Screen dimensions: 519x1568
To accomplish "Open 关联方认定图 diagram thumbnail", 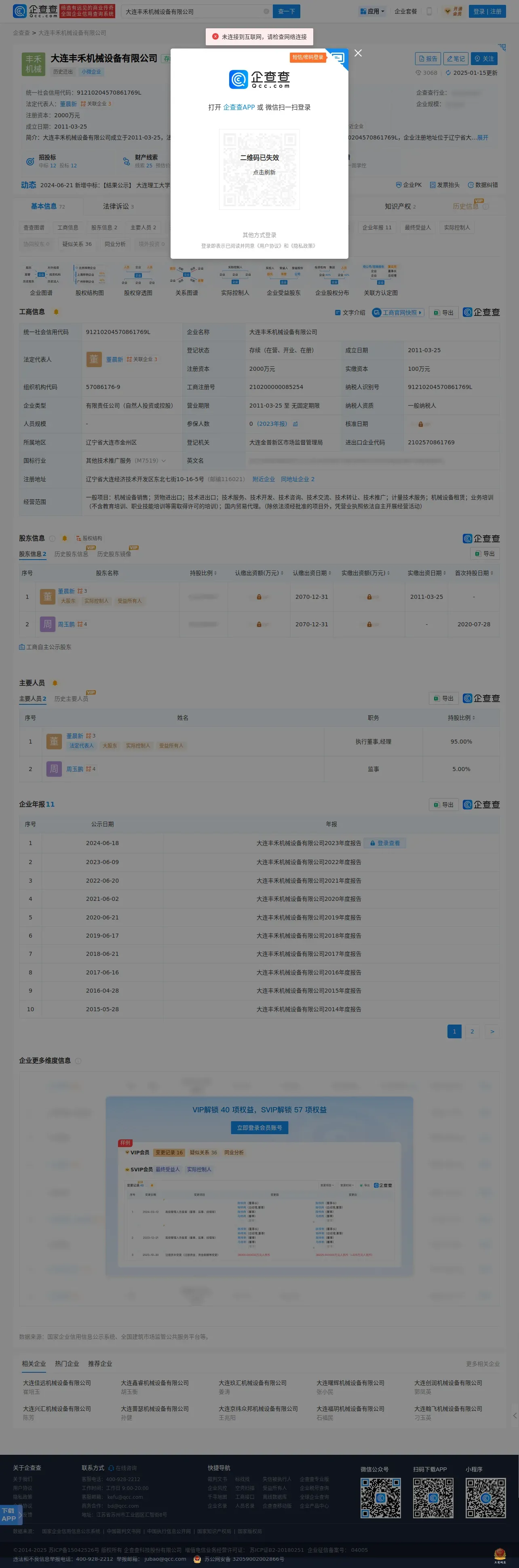I will click(x=381, y=279).
